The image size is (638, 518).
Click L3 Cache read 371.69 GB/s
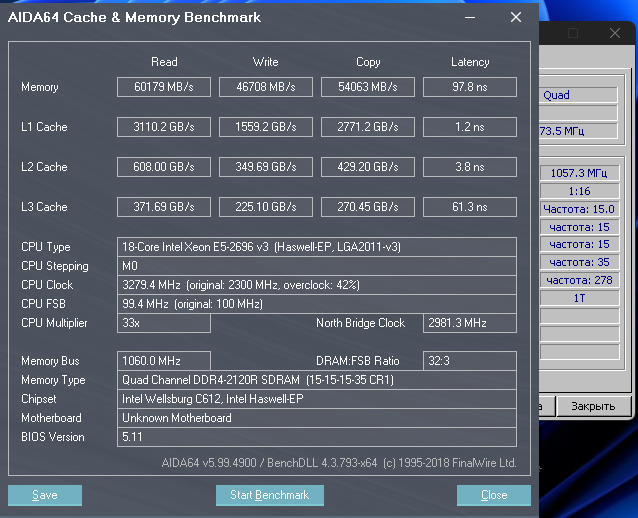click(x=164, y=207)
